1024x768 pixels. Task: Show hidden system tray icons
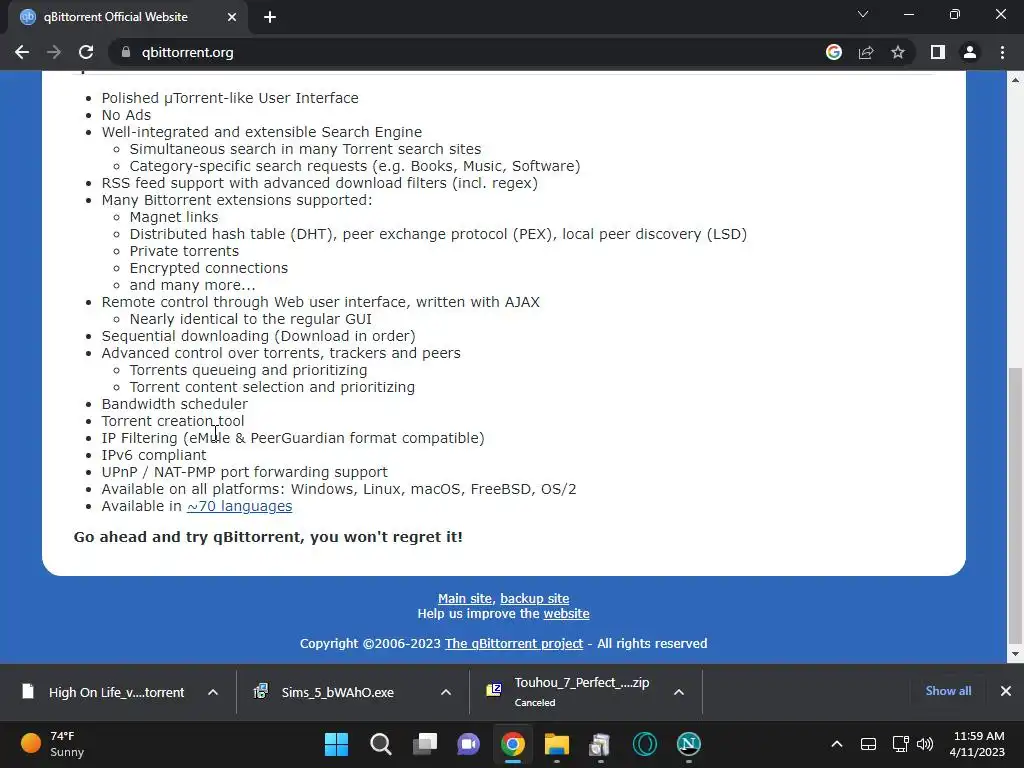pyautogui.click(x=837, y=744)
